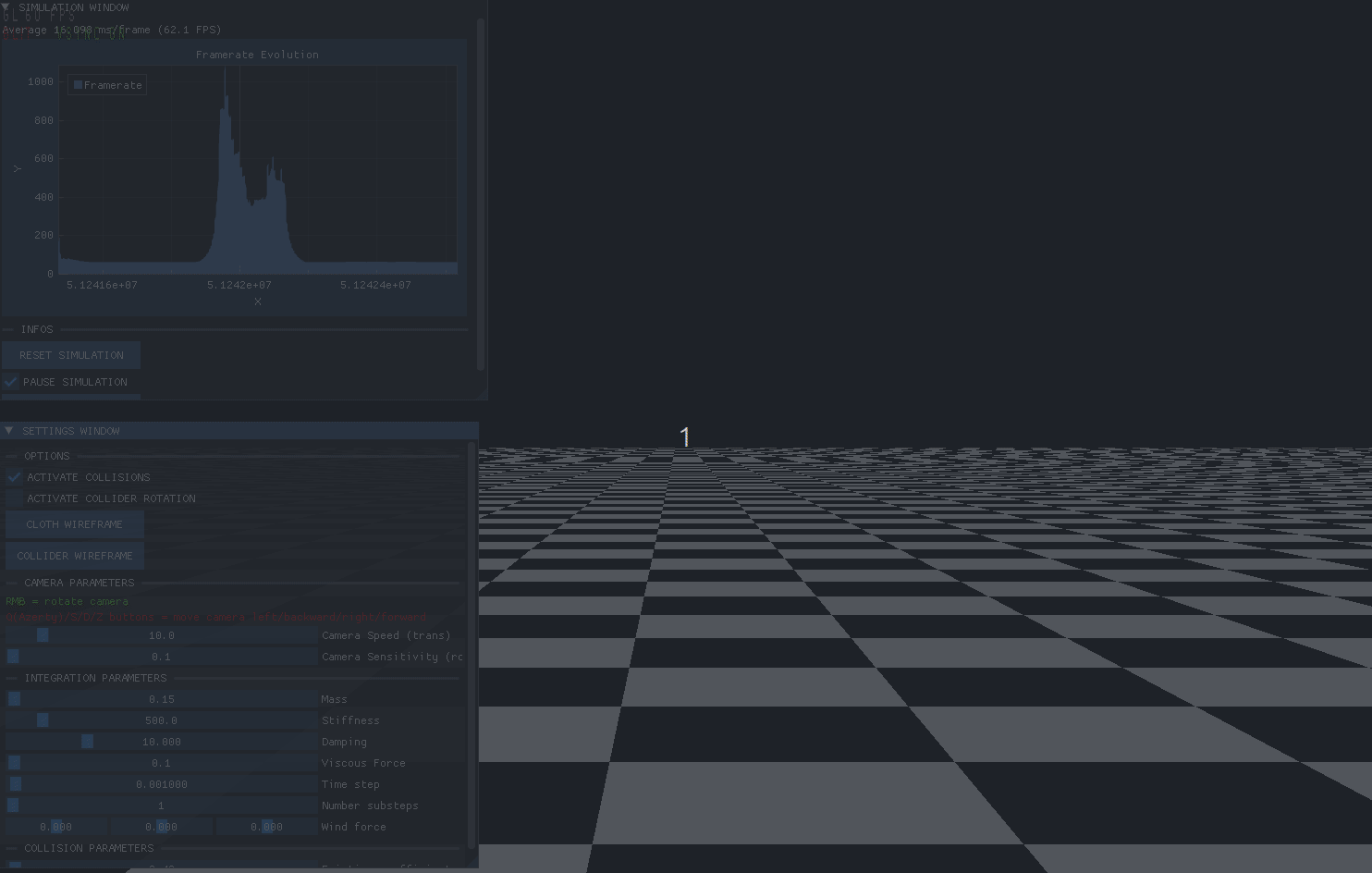Click the 'RMB = rotate camera' hint text
The height and width of the screenshot is (873, 1372).
coord(67,601)
